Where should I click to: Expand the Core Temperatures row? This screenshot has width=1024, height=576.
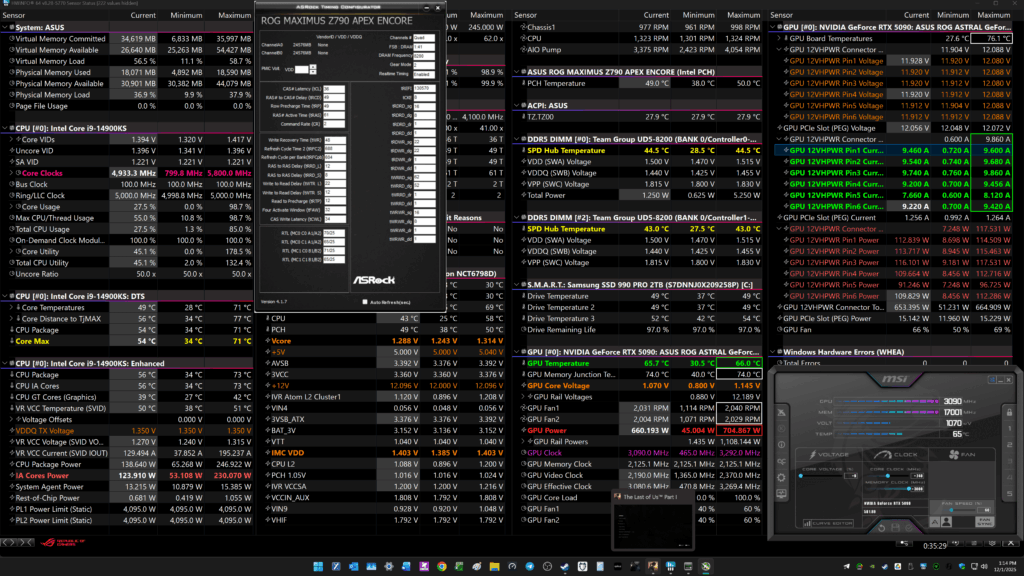(x=11, y=308)
